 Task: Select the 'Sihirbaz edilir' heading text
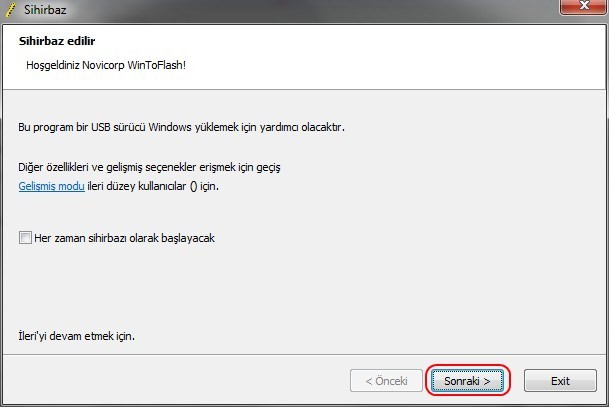(x=57, y=41)
